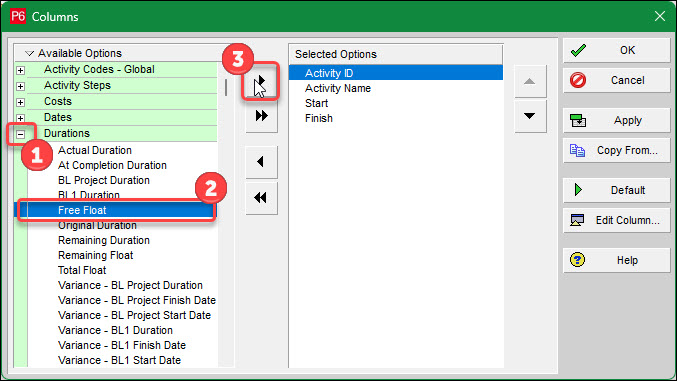
Task: Click the Dates row label
Action: click(58, 117)
